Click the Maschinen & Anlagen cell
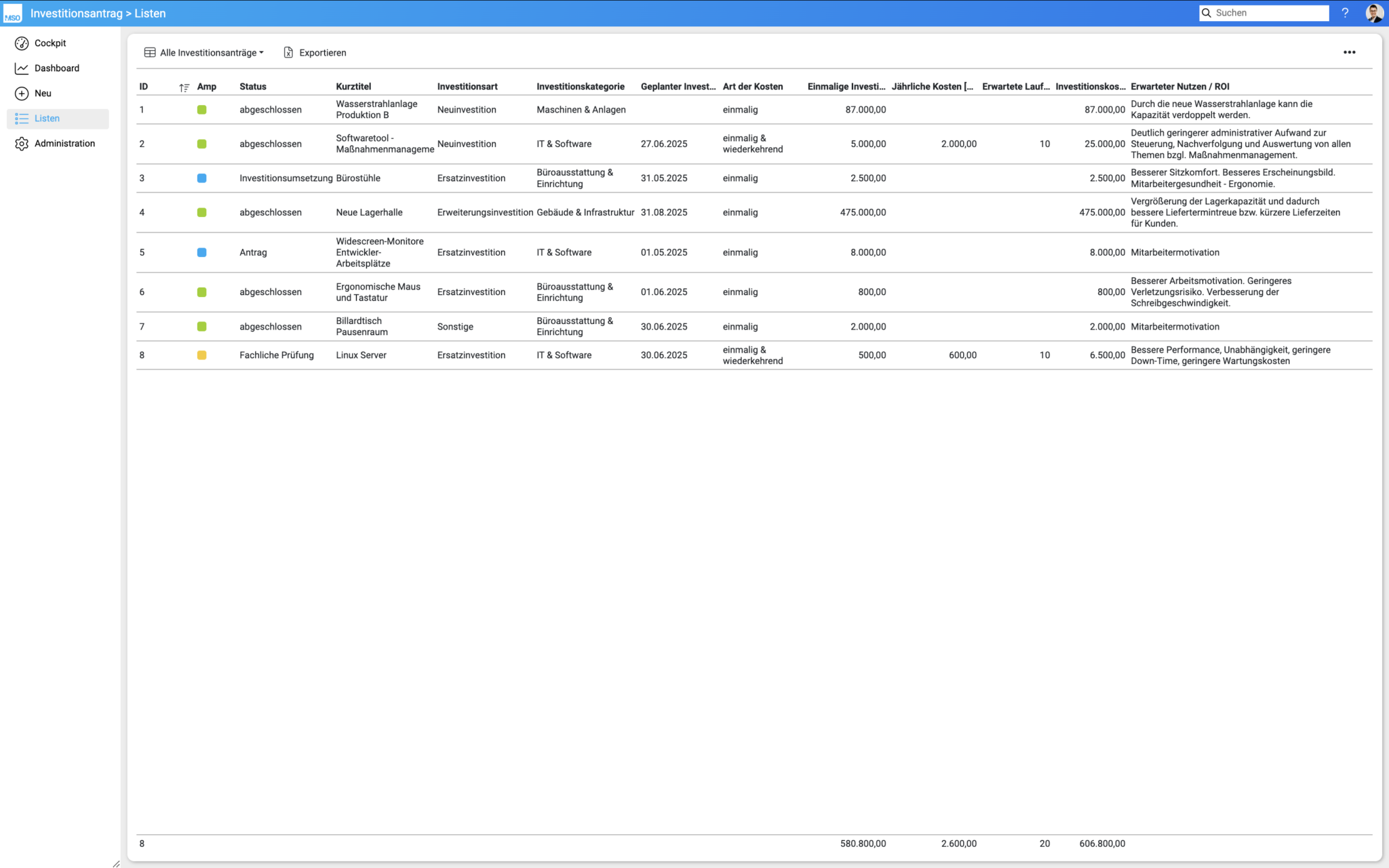 tap(581, 110)
